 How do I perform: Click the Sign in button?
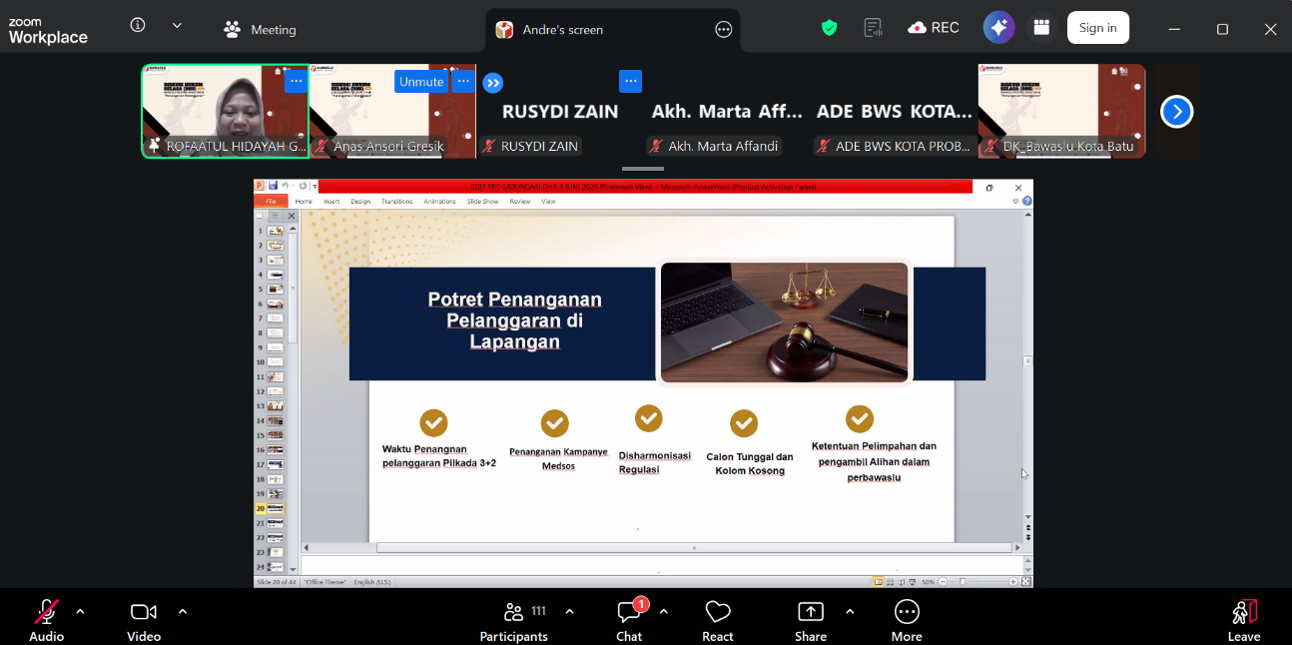pyautogui.click(x=1098, y=28)
